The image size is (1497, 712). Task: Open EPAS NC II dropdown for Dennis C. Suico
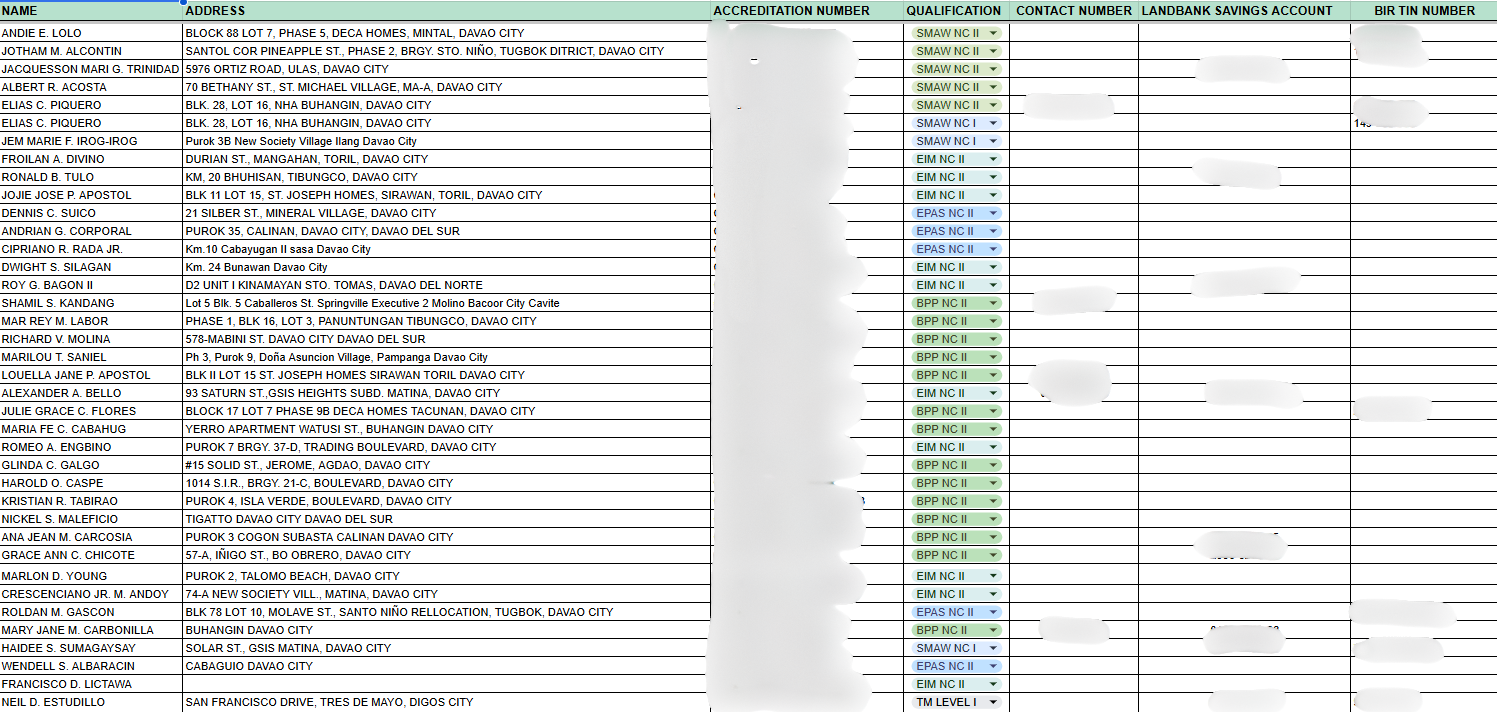pos(993,213)
